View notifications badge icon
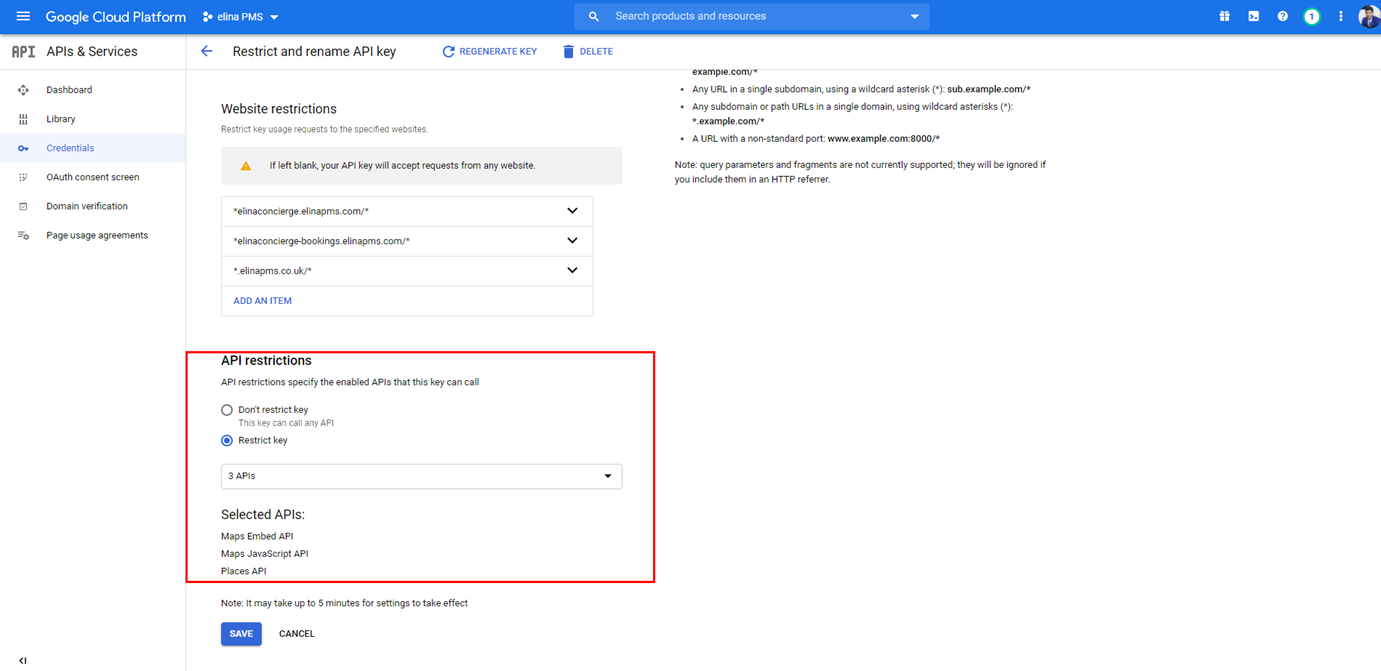 [1311, 17]
